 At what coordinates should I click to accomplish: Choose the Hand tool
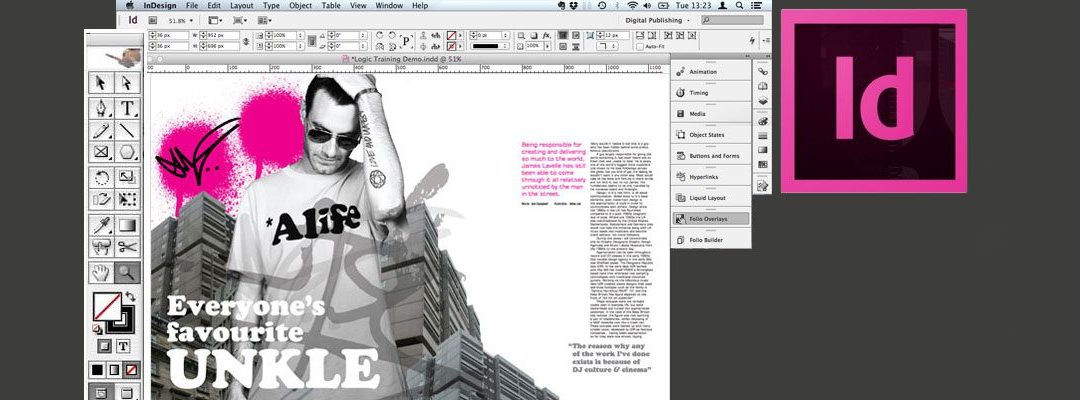coord(101,271)
